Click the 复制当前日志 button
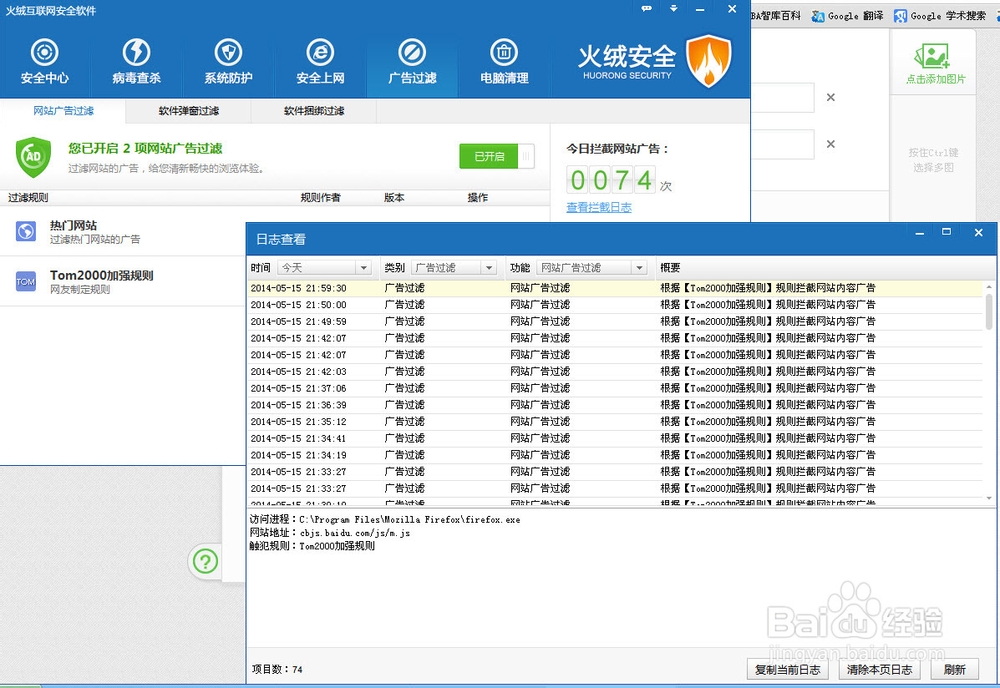The image size is (1000, 688). pos(788,670)
